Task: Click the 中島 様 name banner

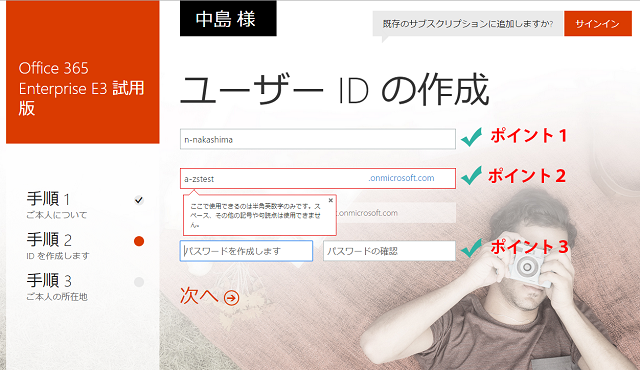Action: 228,18
